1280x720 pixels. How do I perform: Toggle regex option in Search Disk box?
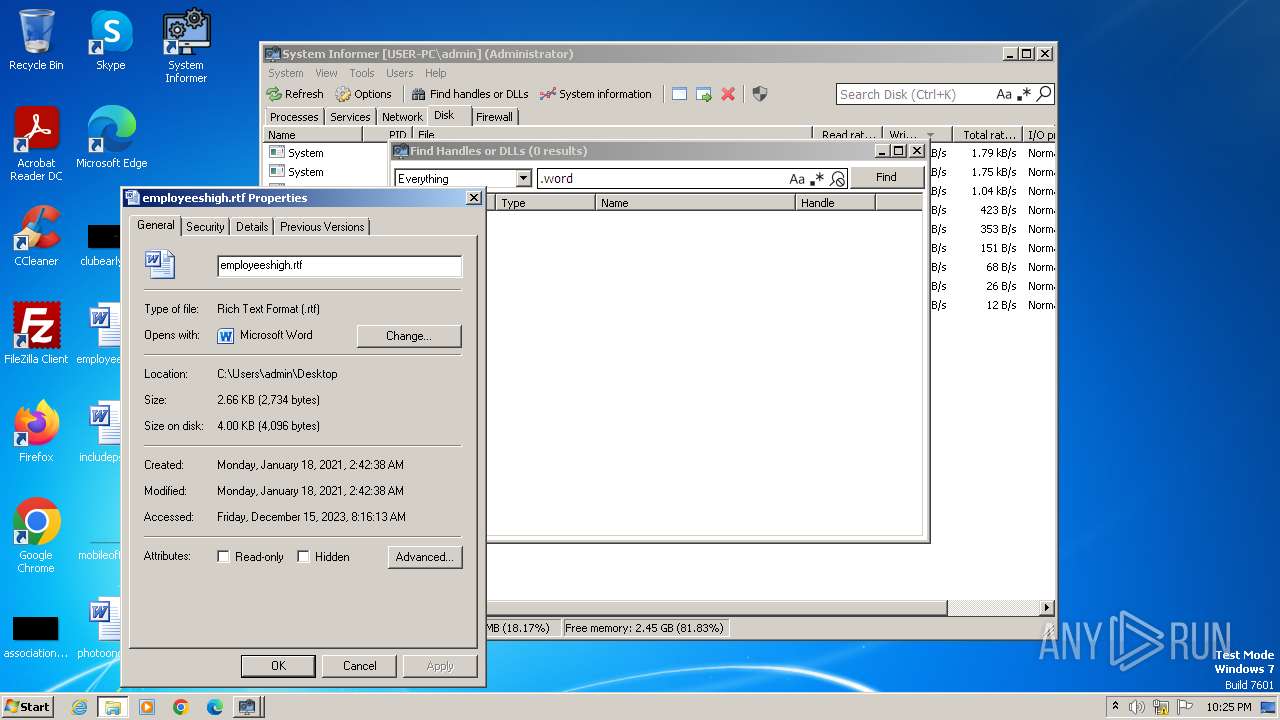click(1024, 94)
